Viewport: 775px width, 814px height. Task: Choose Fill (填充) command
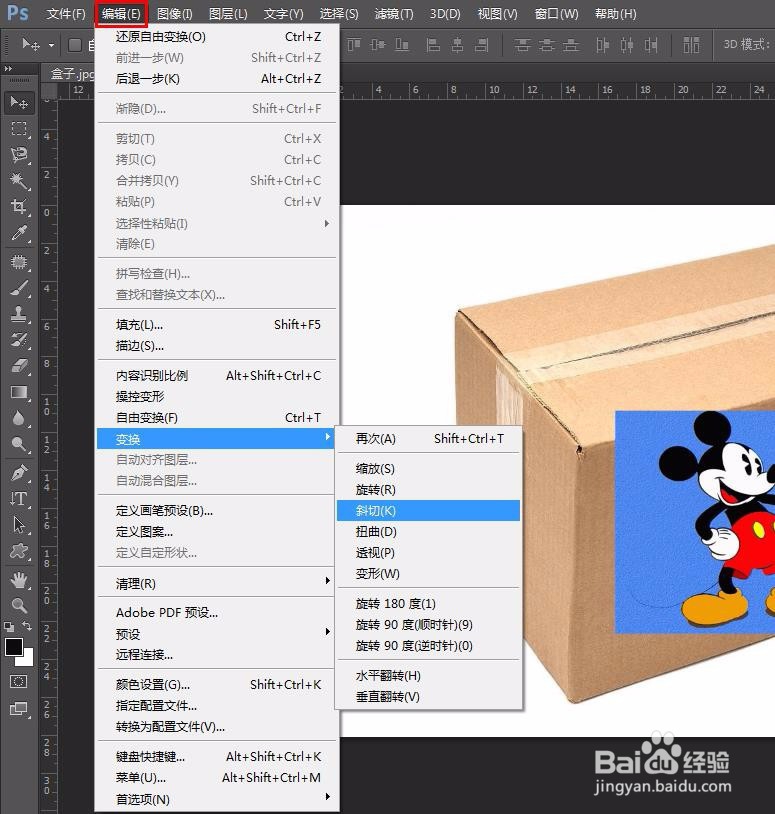point(217,324)
